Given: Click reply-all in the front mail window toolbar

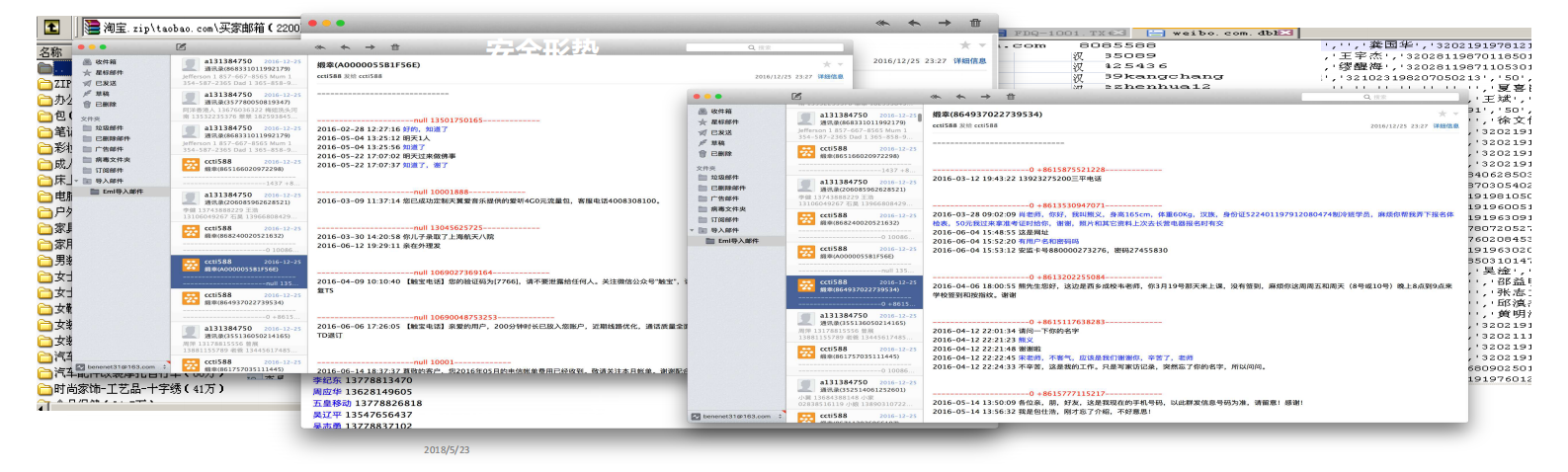Looking at the screenshot, I should [936, 97].
